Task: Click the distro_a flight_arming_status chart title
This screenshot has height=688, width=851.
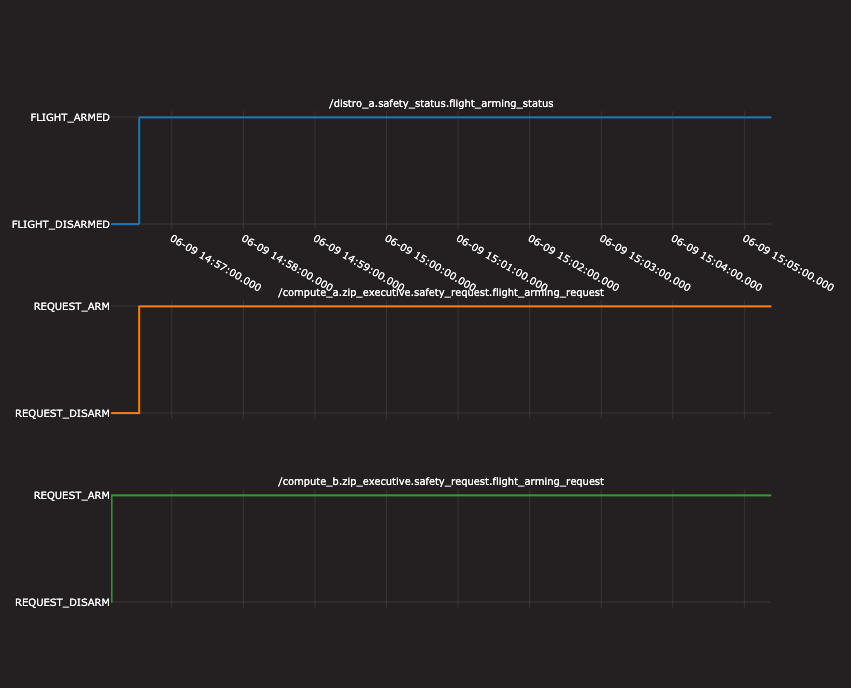Action: [441, 103]
